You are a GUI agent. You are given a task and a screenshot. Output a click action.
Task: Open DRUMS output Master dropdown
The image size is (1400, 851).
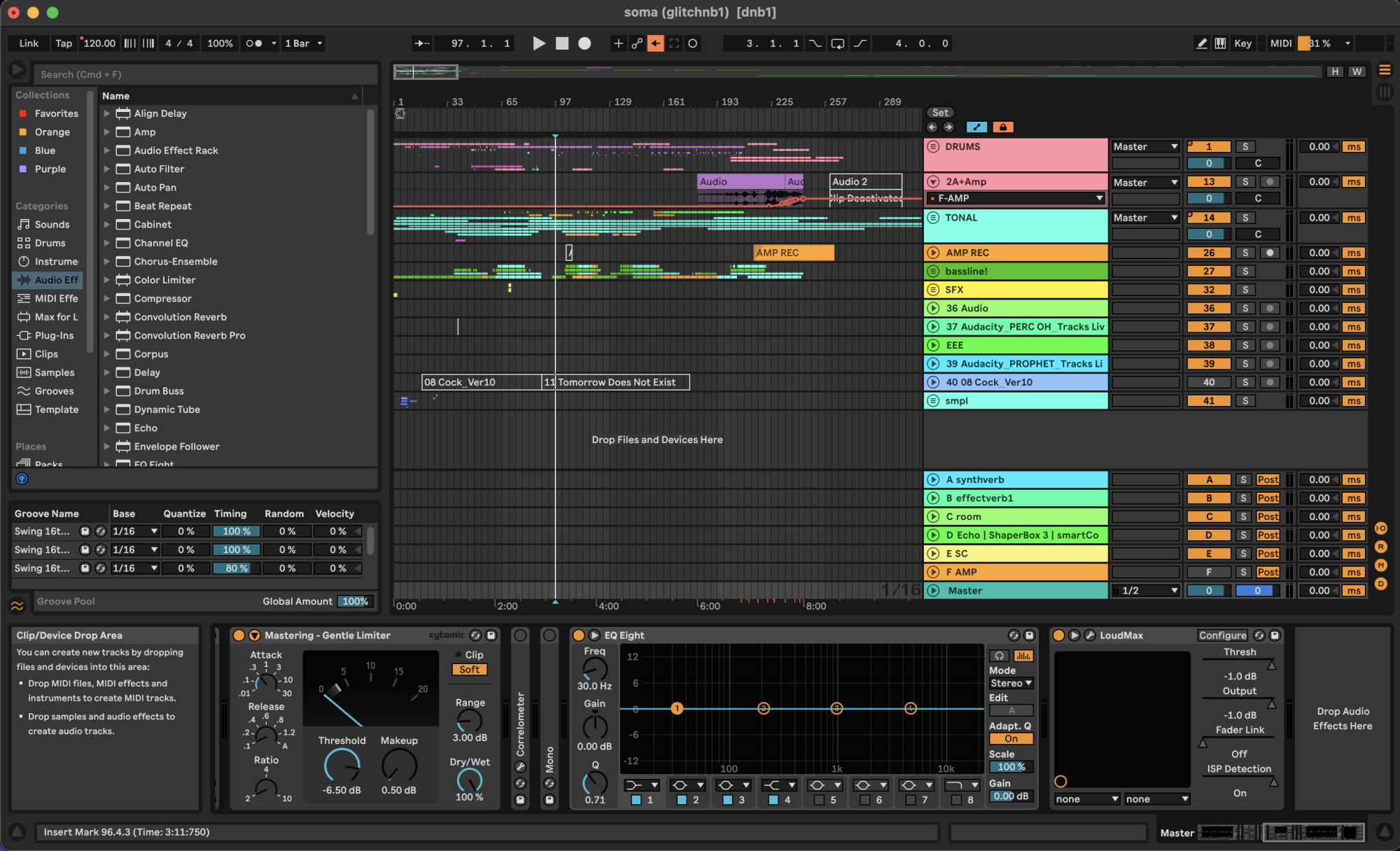click(1146, 147)
